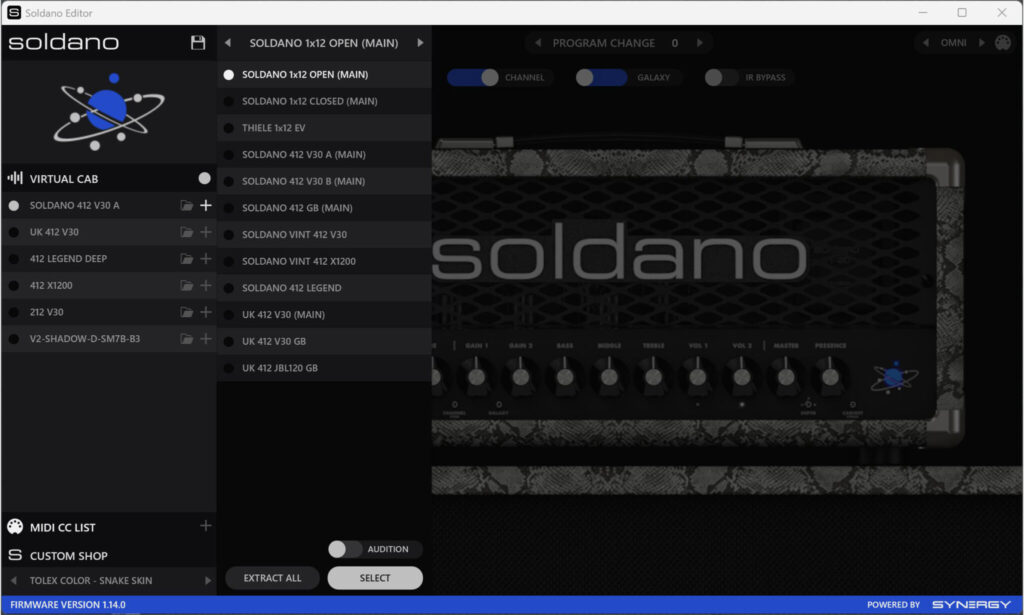Click the small planet logo on amp panel
The width and height of the screenshot is (1024, 615).
[894, 377]
